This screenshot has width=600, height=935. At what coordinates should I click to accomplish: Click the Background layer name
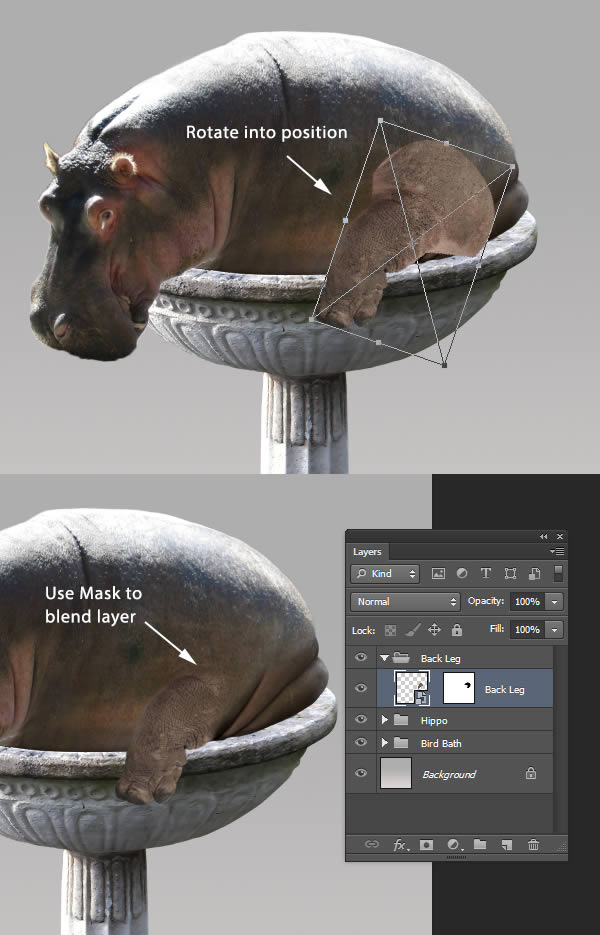coord(449,774)
